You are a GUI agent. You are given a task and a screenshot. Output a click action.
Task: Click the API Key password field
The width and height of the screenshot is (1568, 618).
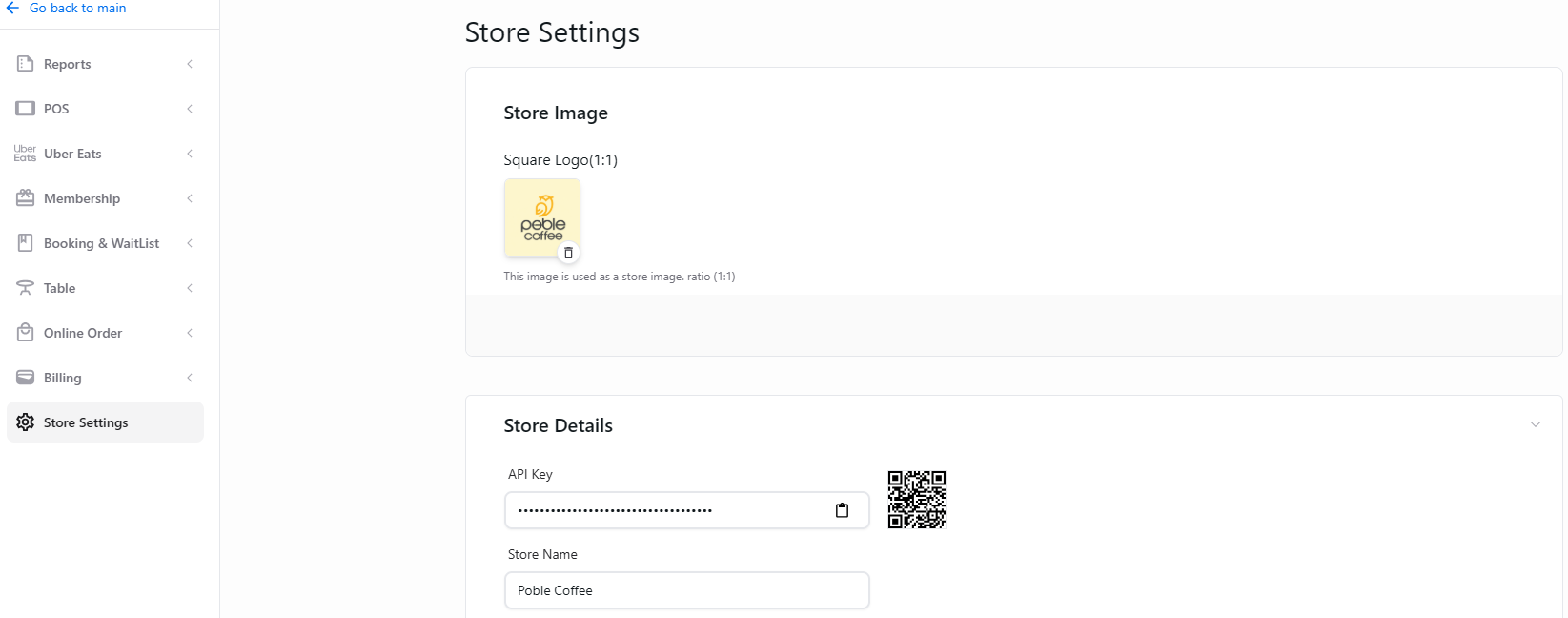pyautogui.click(x=686, y=510)
